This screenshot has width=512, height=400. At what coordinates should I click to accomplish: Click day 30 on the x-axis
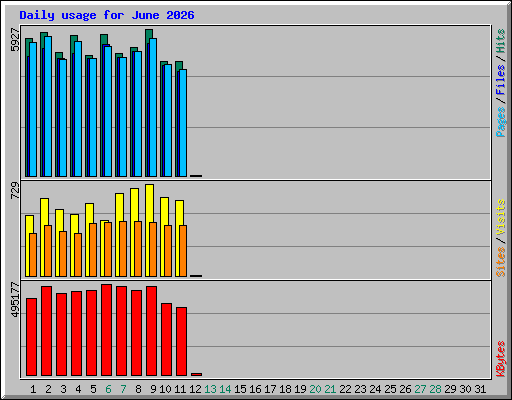tap(465, 389)
